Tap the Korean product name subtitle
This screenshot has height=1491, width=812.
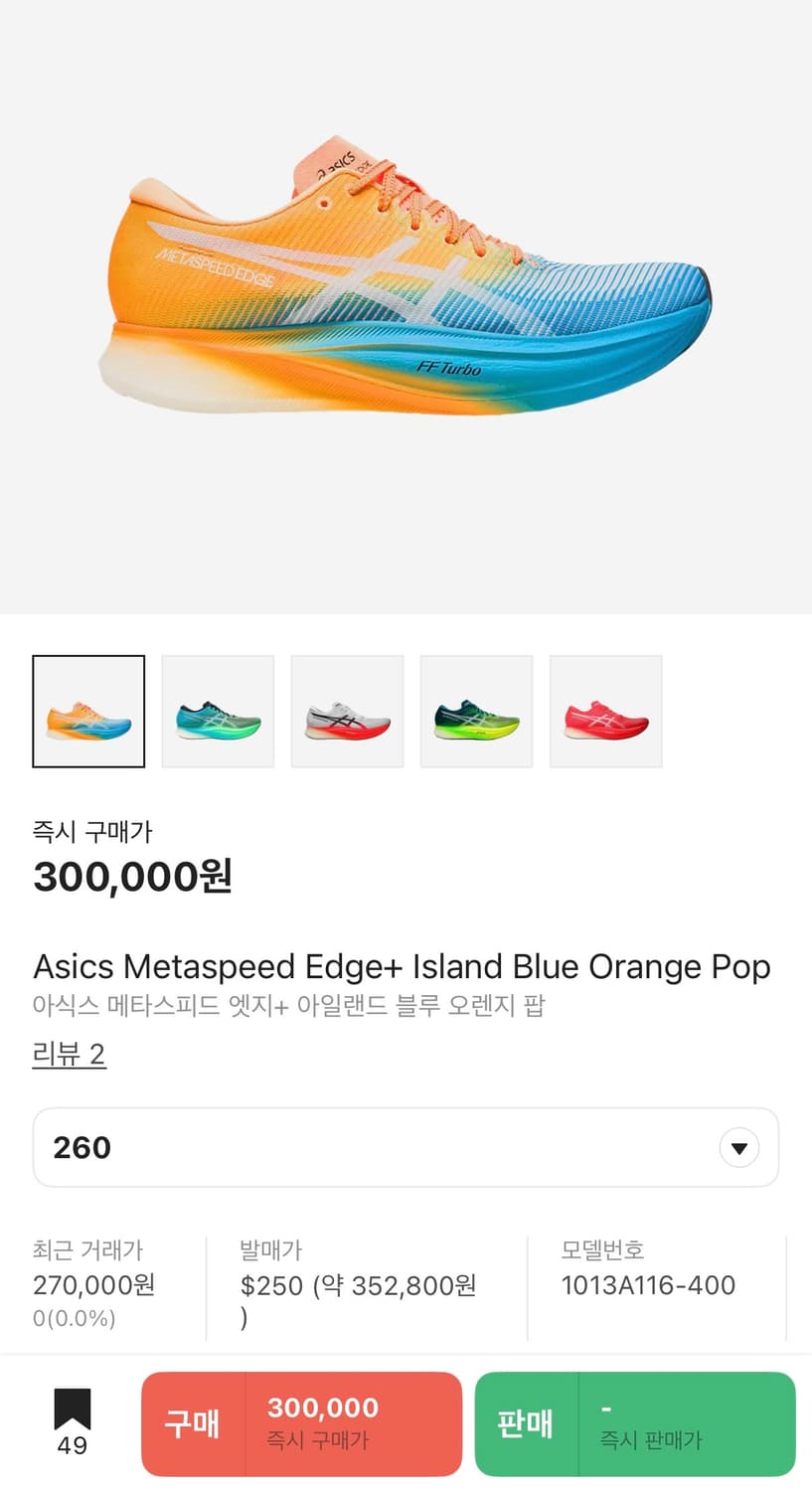(x=288, y=1006)
